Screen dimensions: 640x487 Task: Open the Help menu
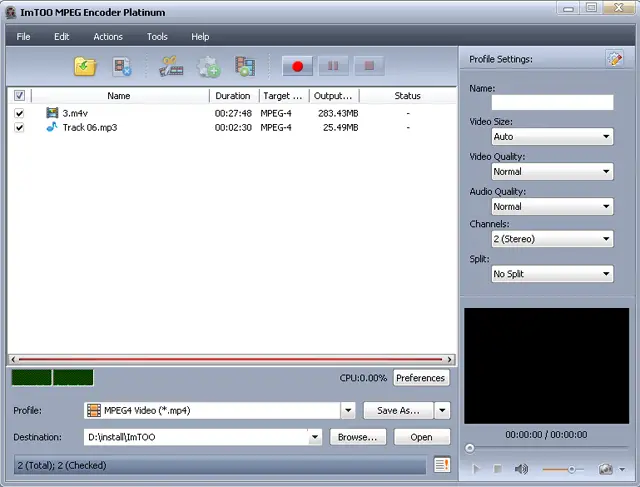(200, 37)
